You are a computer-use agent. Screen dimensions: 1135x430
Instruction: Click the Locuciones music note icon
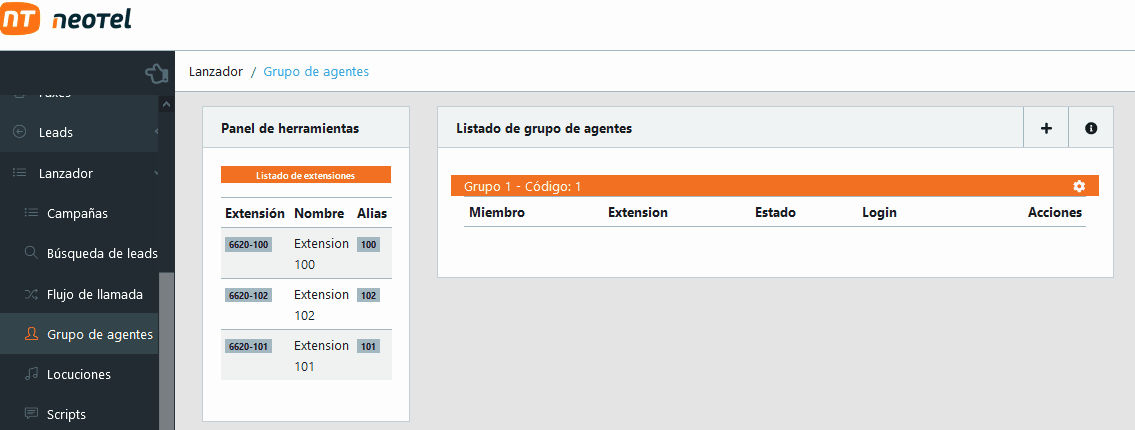31,374
